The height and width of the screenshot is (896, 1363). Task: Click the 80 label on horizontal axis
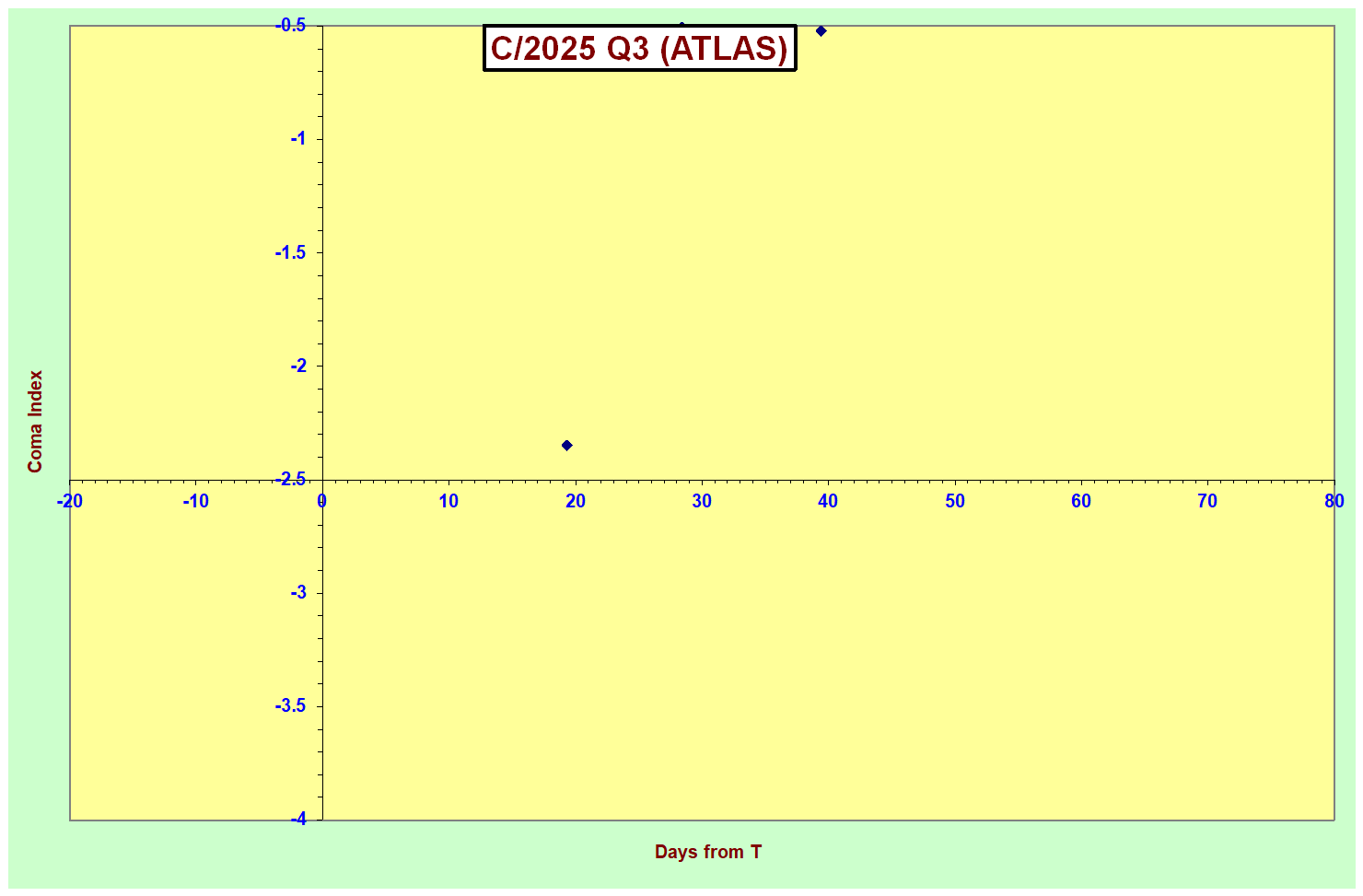click(x=1334, y=501)
